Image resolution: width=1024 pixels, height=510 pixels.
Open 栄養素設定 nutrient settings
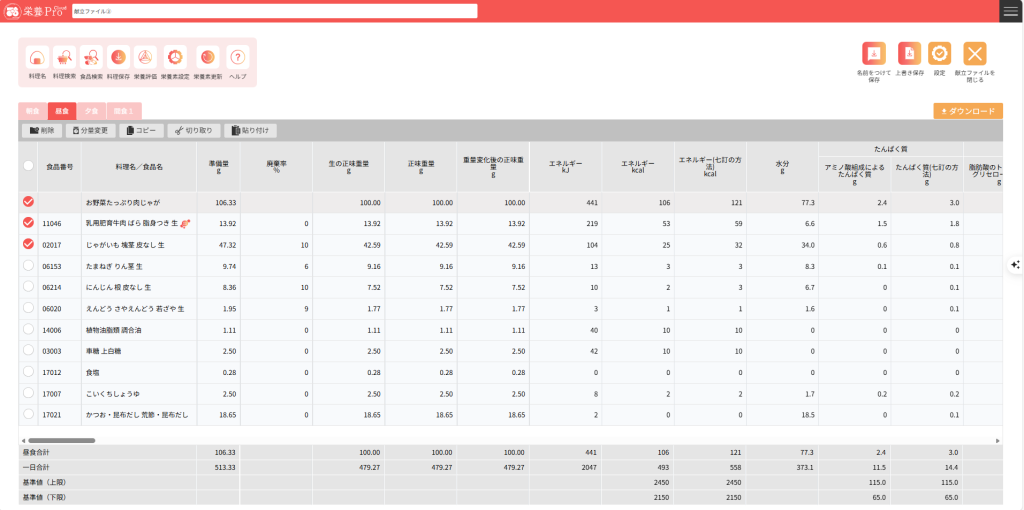click(175, 58)
